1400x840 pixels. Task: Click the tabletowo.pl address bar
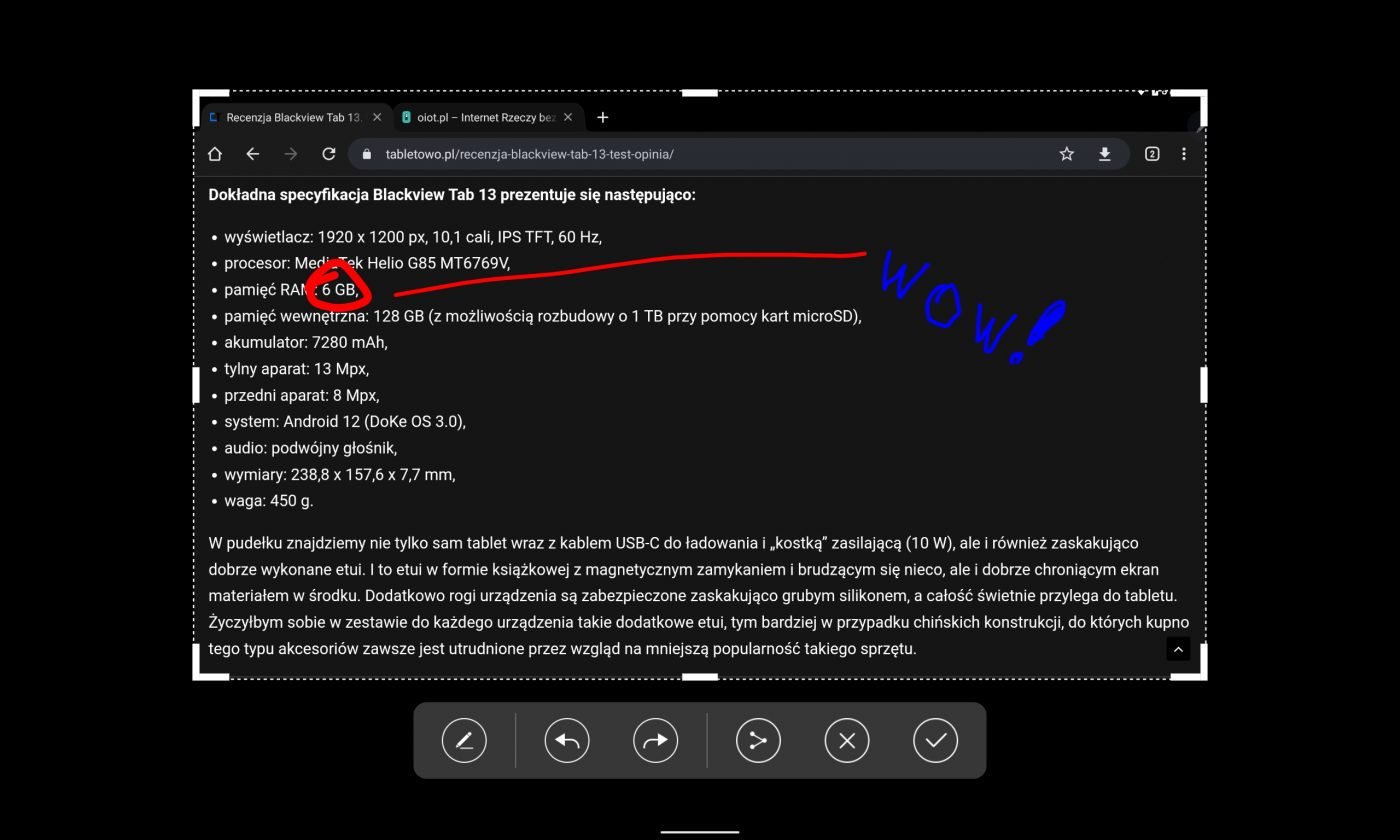click(700, 154)
